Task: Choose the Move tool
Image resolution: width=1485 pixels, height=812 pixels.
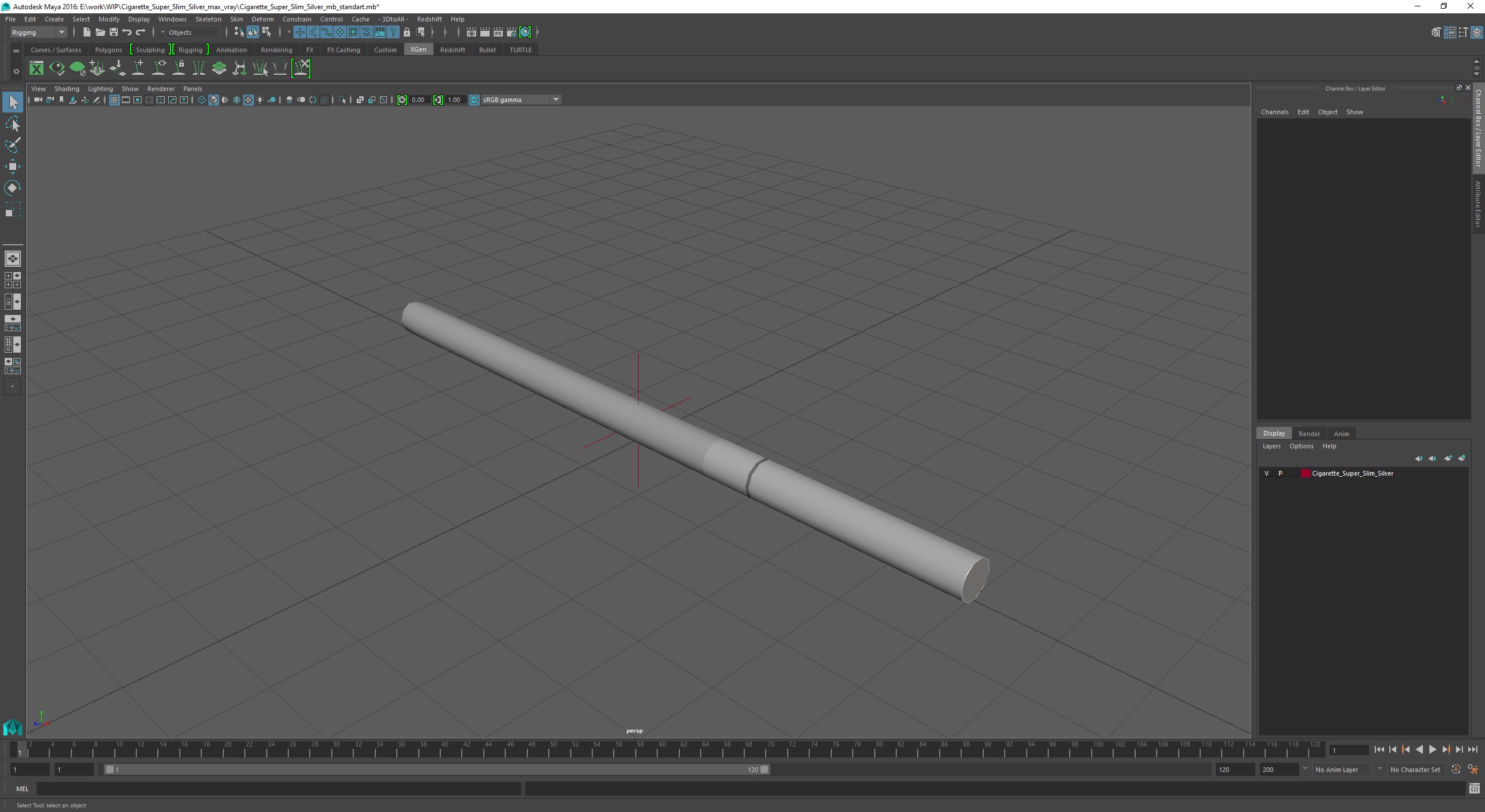Action: pyautogui.click(x=13, y=167)
